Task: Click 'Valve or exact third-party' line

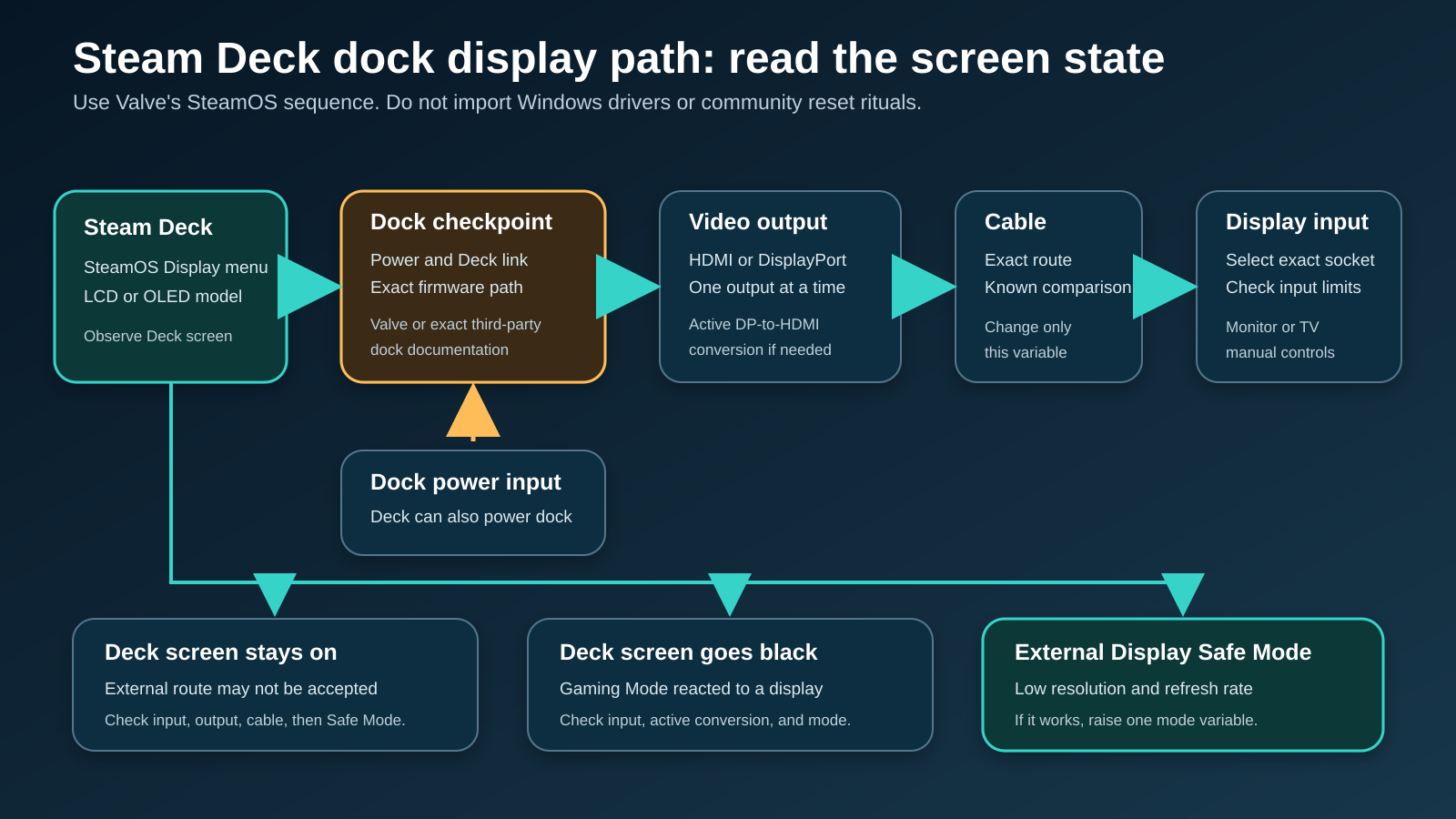Action: [x=455, y=325]
